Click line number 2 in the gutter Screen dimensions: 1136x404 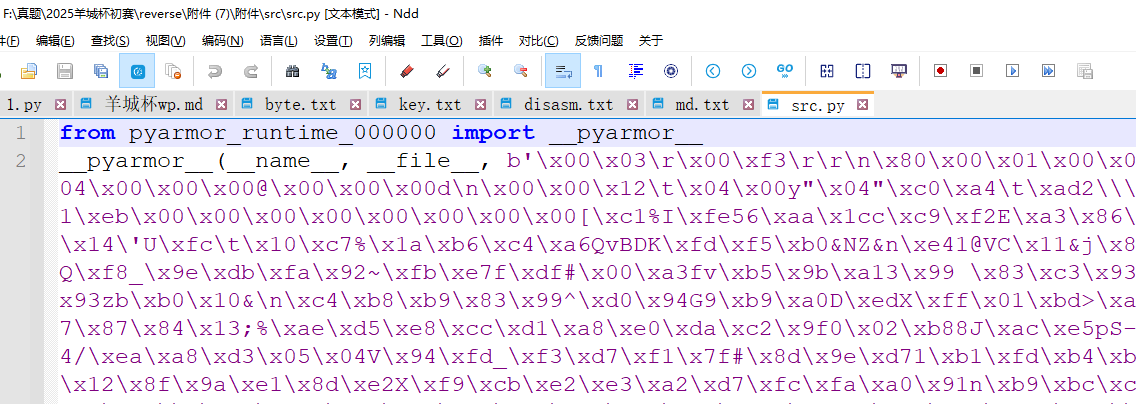point(21,161)
